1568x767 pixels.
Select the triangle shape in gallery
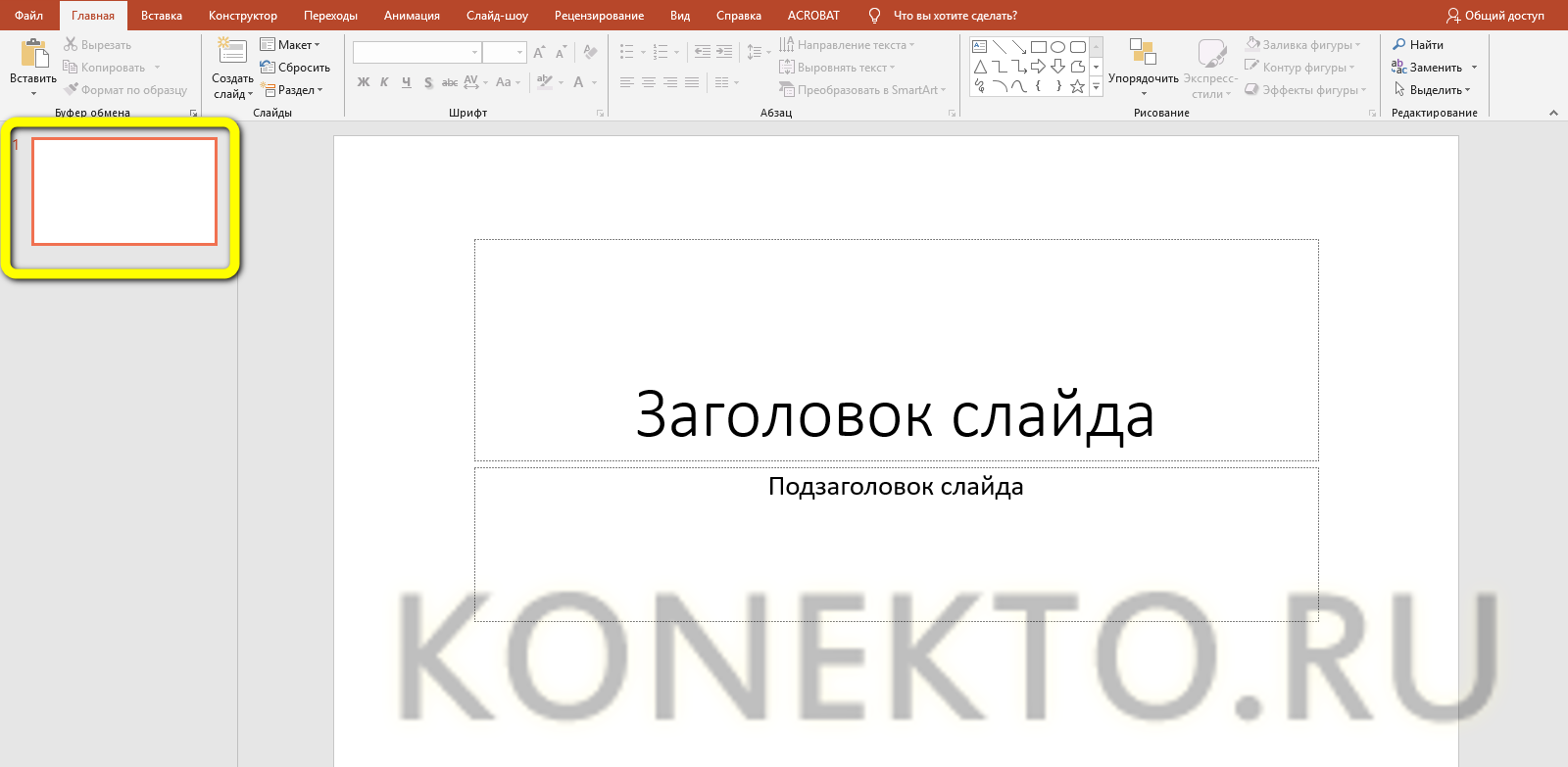(980, 67)
